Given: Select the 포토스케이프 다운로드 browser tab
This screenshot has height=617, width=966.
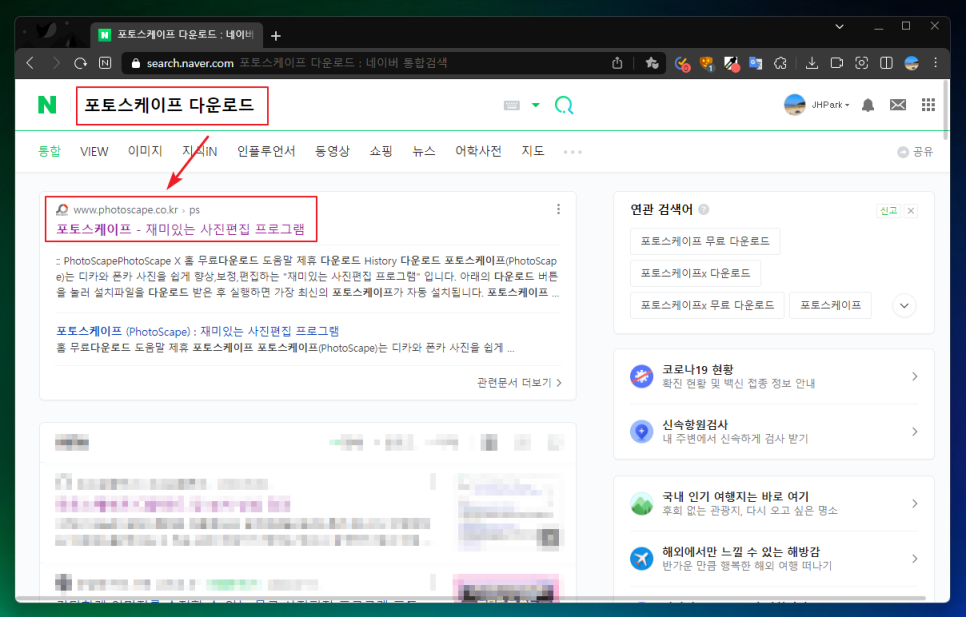Looking at the screenshot, I should pos(177,35).
